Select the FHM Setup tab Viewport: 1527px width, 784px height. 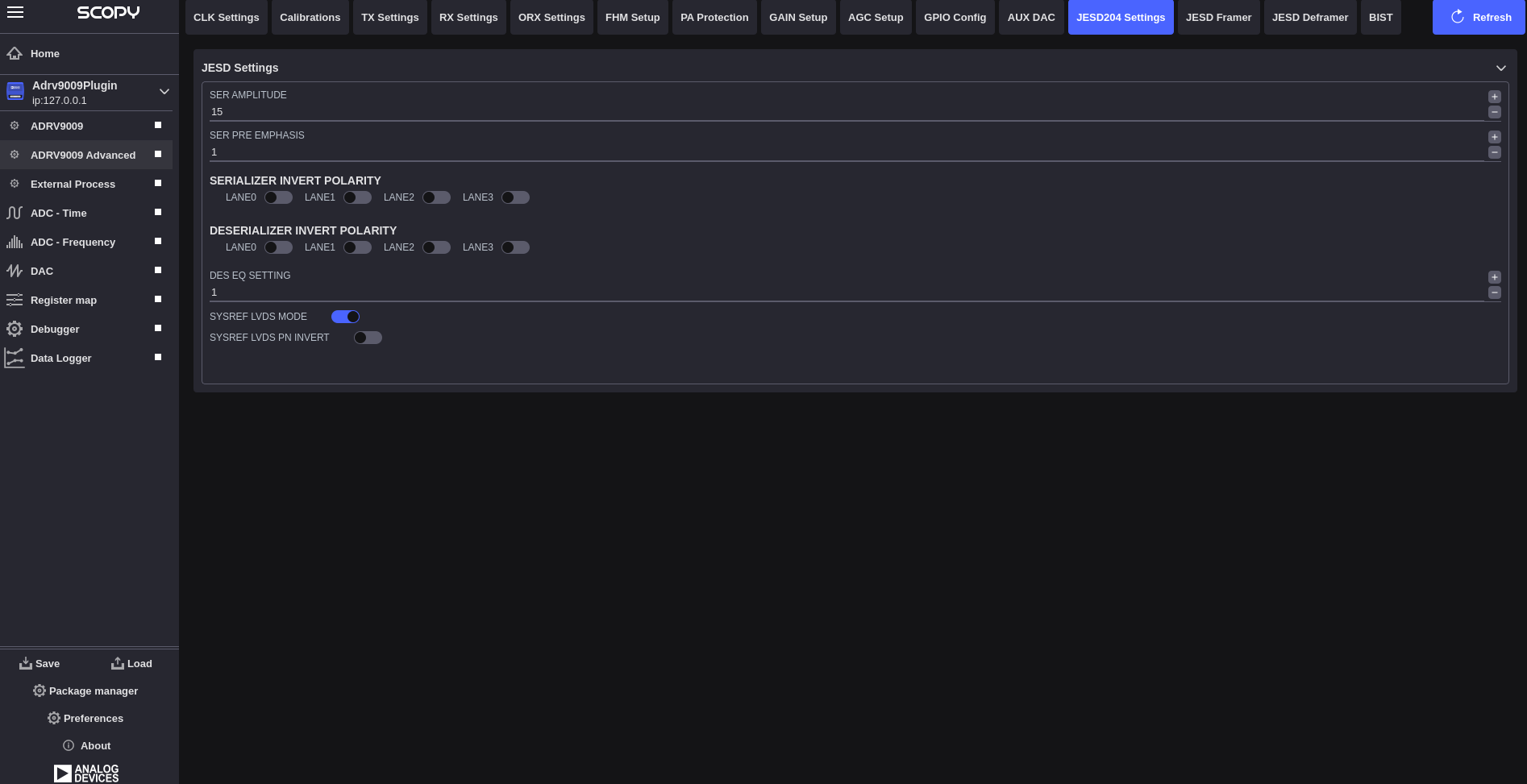point(633,17)
